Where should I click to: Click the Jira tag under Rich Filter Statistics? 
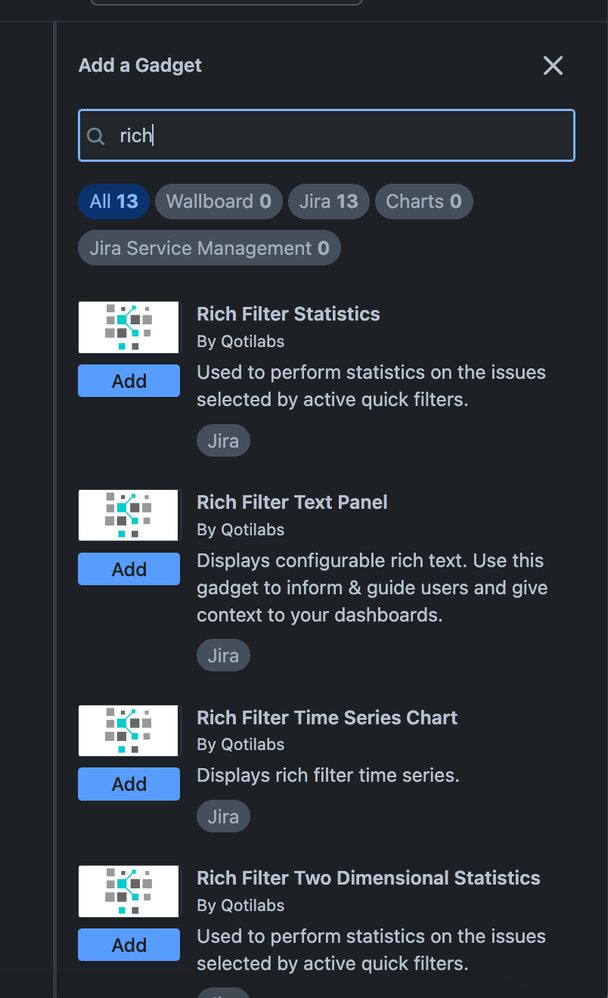pos(223,440)
